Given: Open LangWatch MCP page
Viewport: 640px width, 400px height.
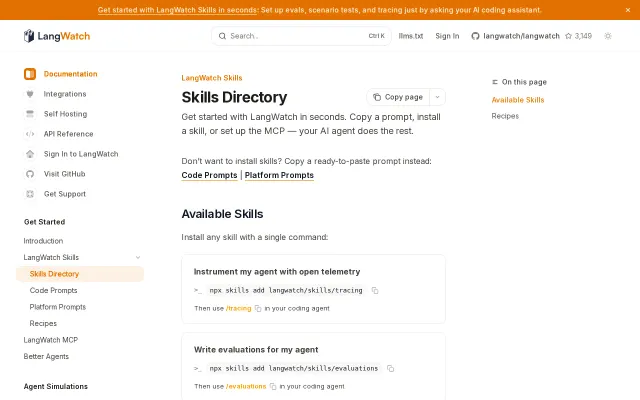Looking at the screenshot, I should pyautogui.click(x=51, y=340).
